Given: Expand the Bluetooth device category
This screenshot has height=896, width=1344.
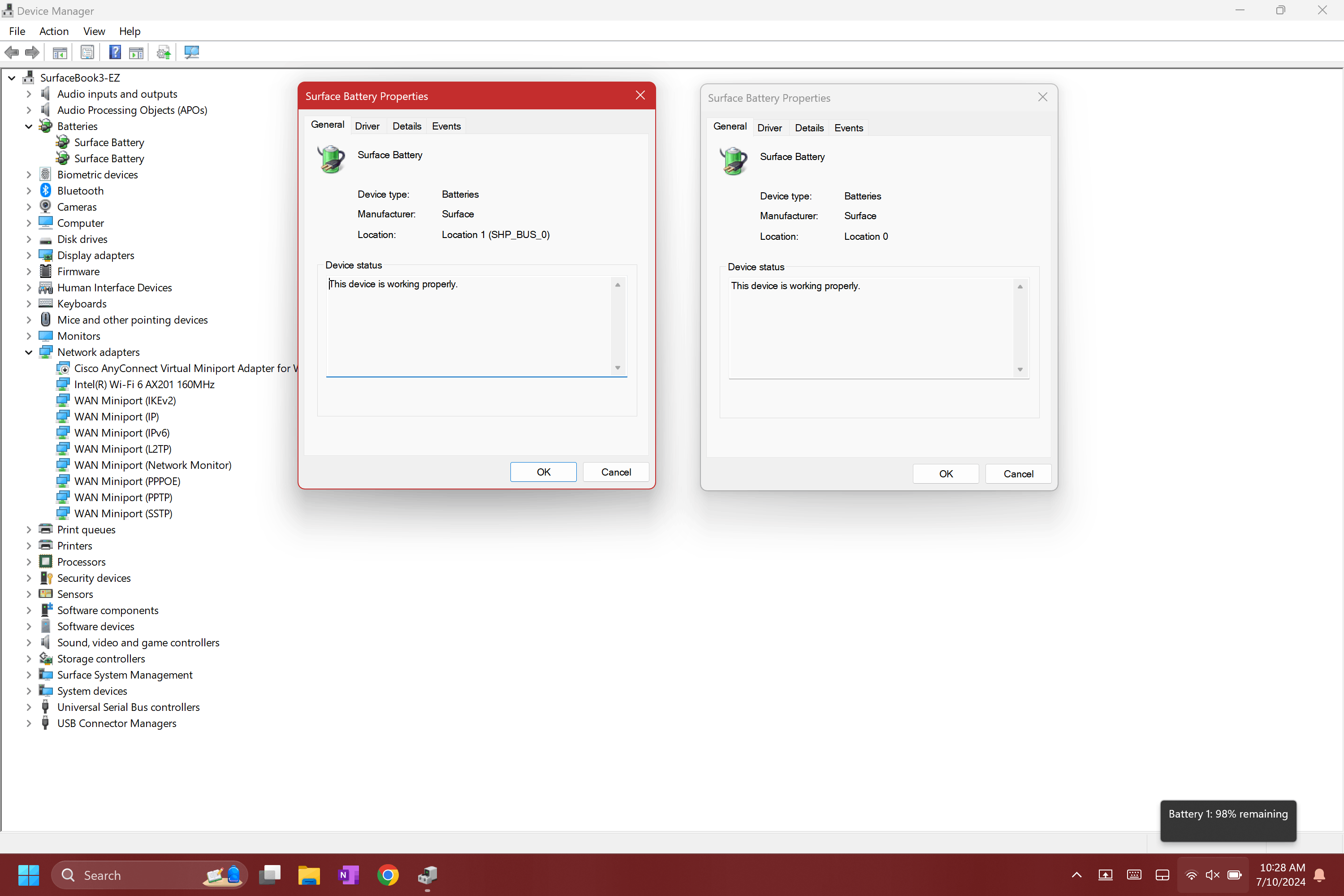Looking at the screenshot, I should tap(29, 191).
